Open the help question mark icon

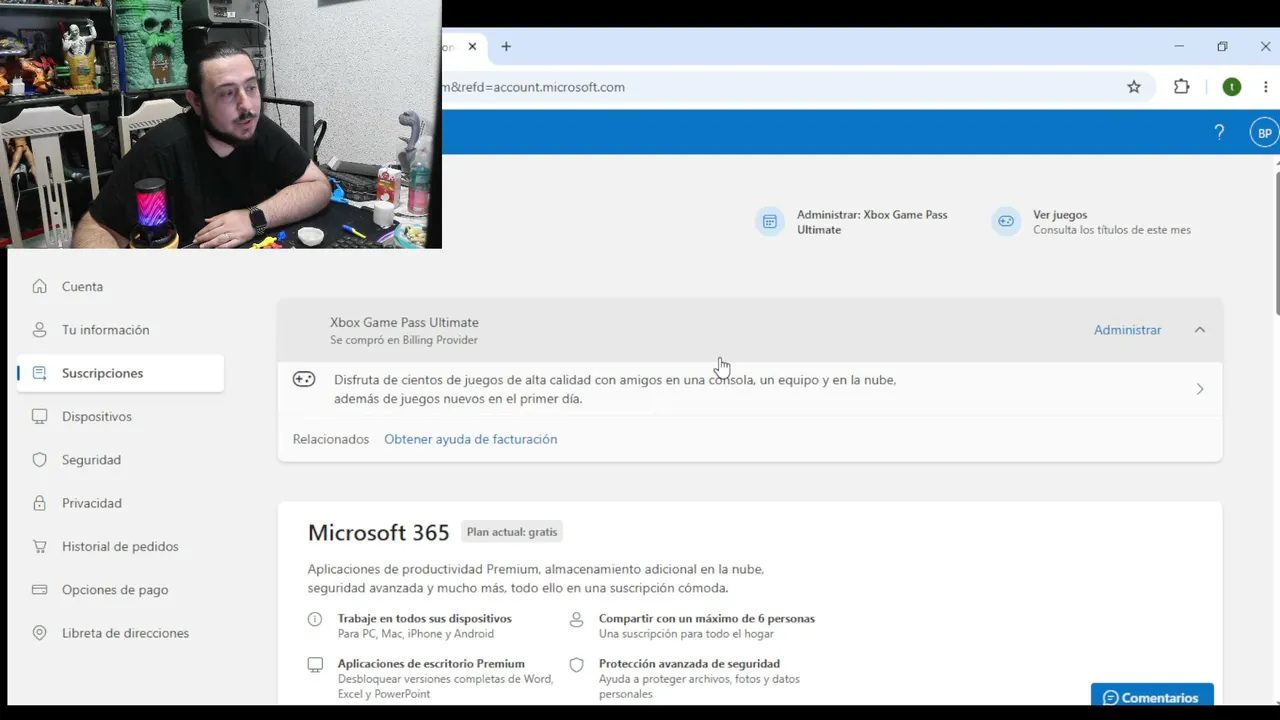point(1219,132)
